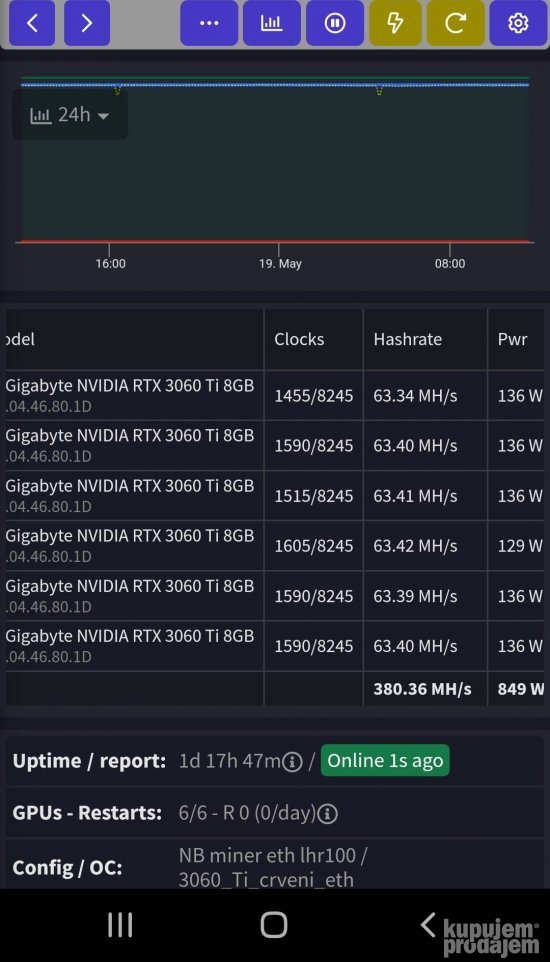Click config NB miner eth lhr100 text
Screen dimensions: 550x962
tap(273, 855)
